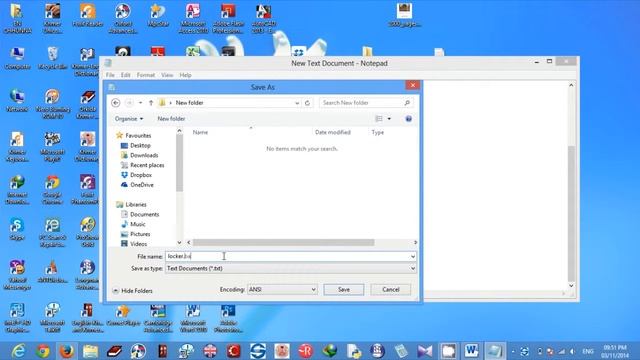Select the Skype desktop shortcut
Viewport: 640px width, 360px height.
(17, 229)
